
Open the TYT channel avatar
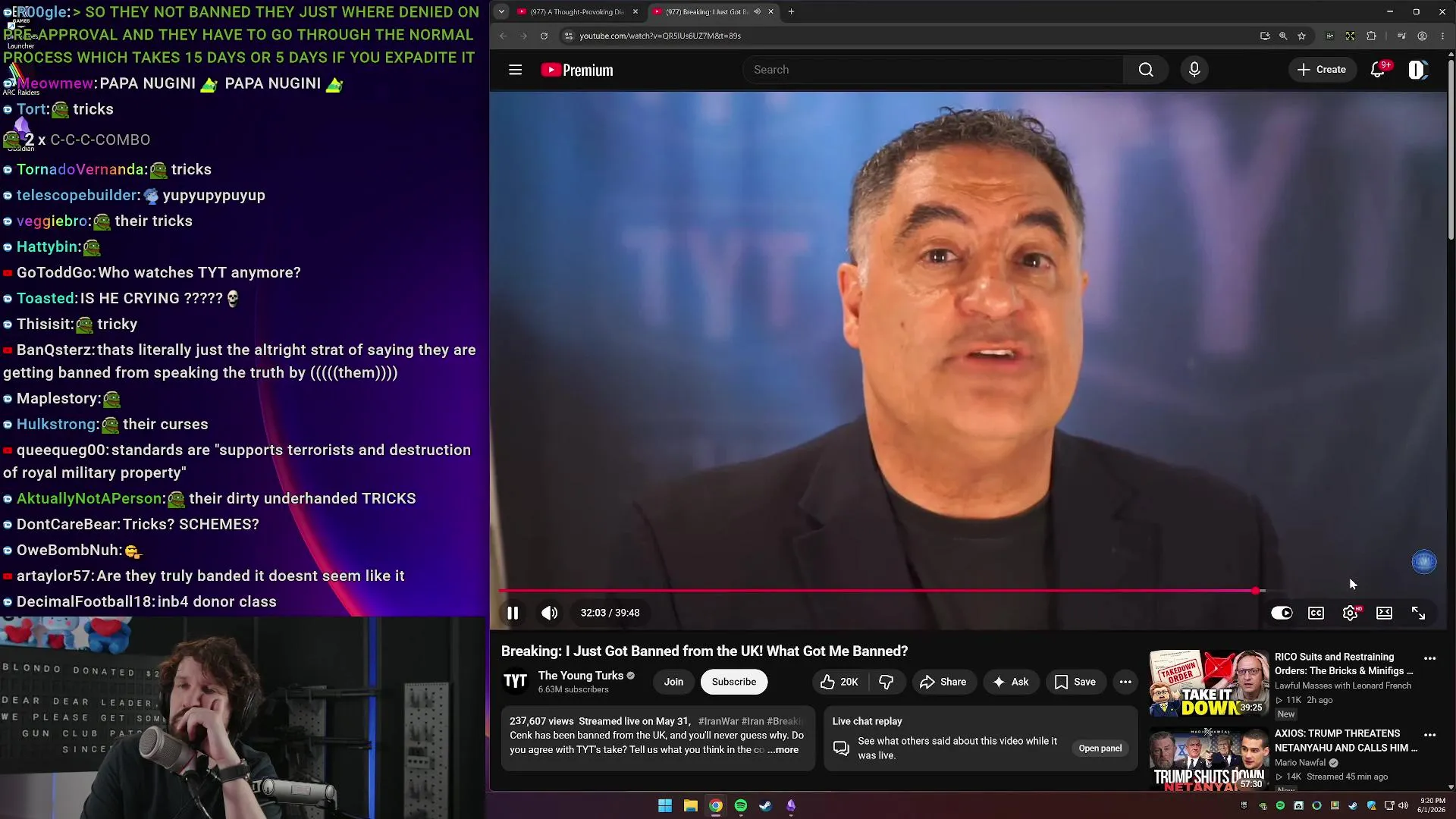click(516, 682)
